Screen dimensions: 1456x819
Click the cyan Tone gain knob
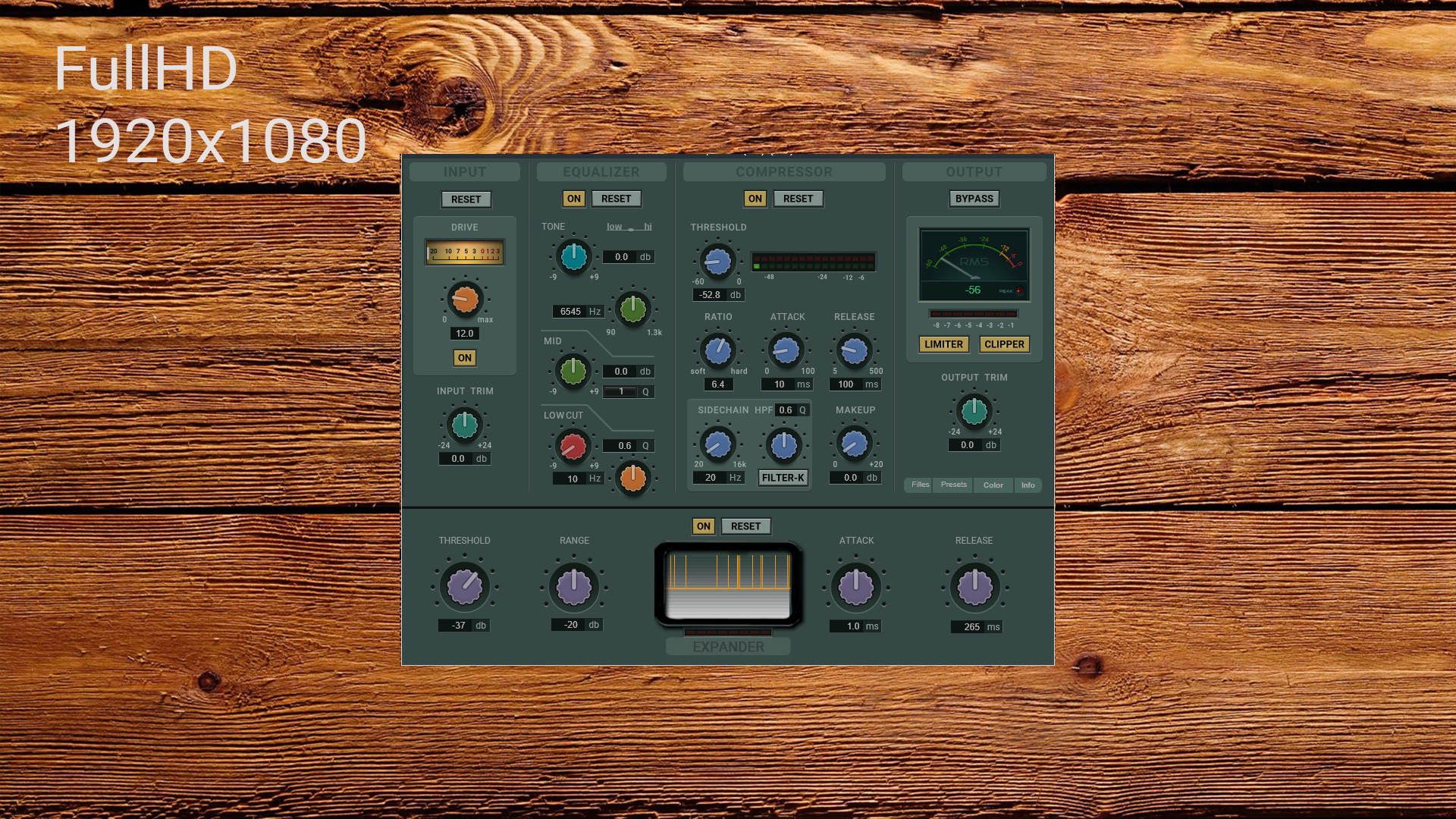pyautogui.click(x=574, y=256)
